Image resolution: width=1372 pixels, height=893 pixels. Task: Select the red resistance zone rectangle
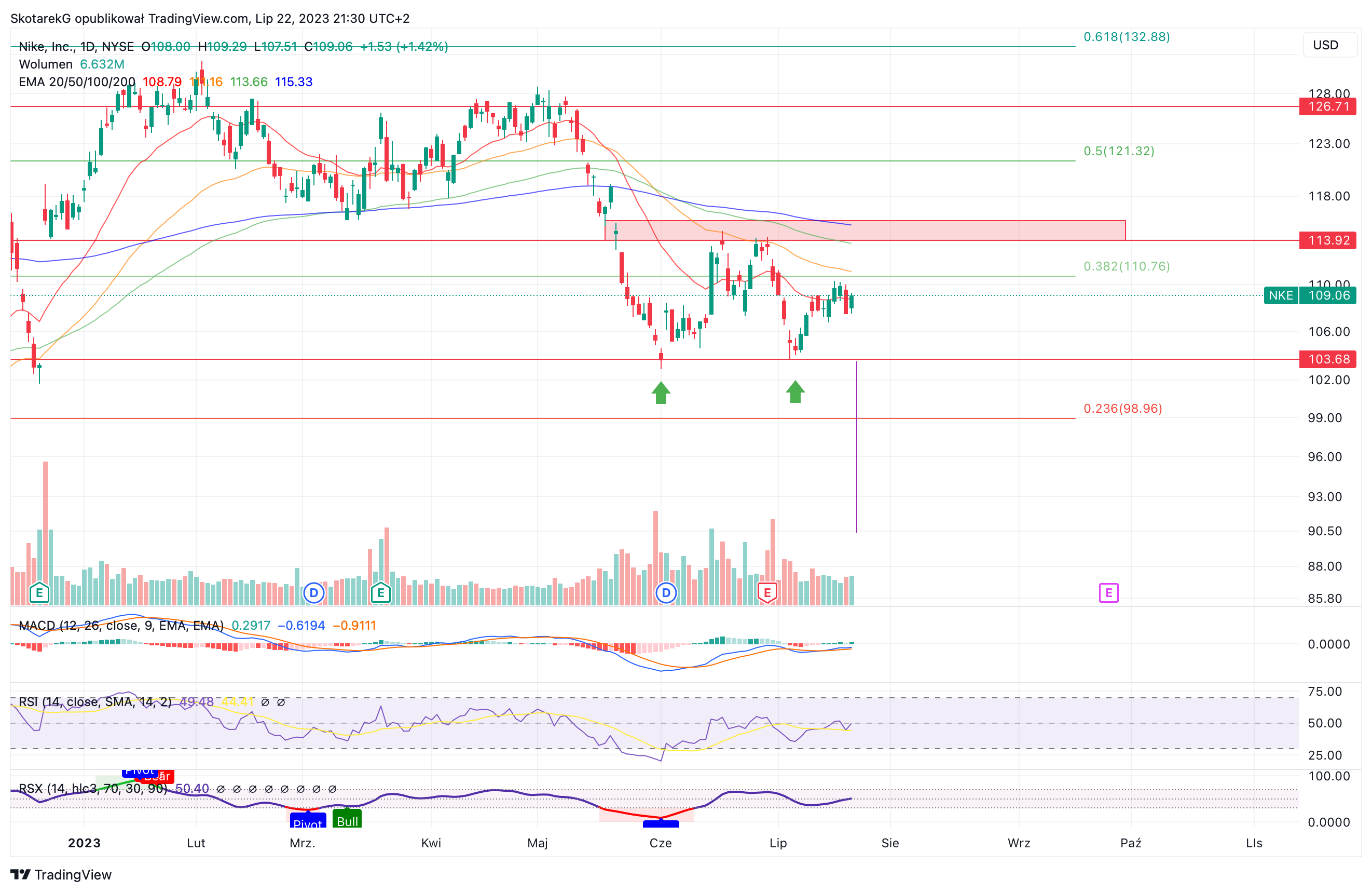tap(865, 231)
